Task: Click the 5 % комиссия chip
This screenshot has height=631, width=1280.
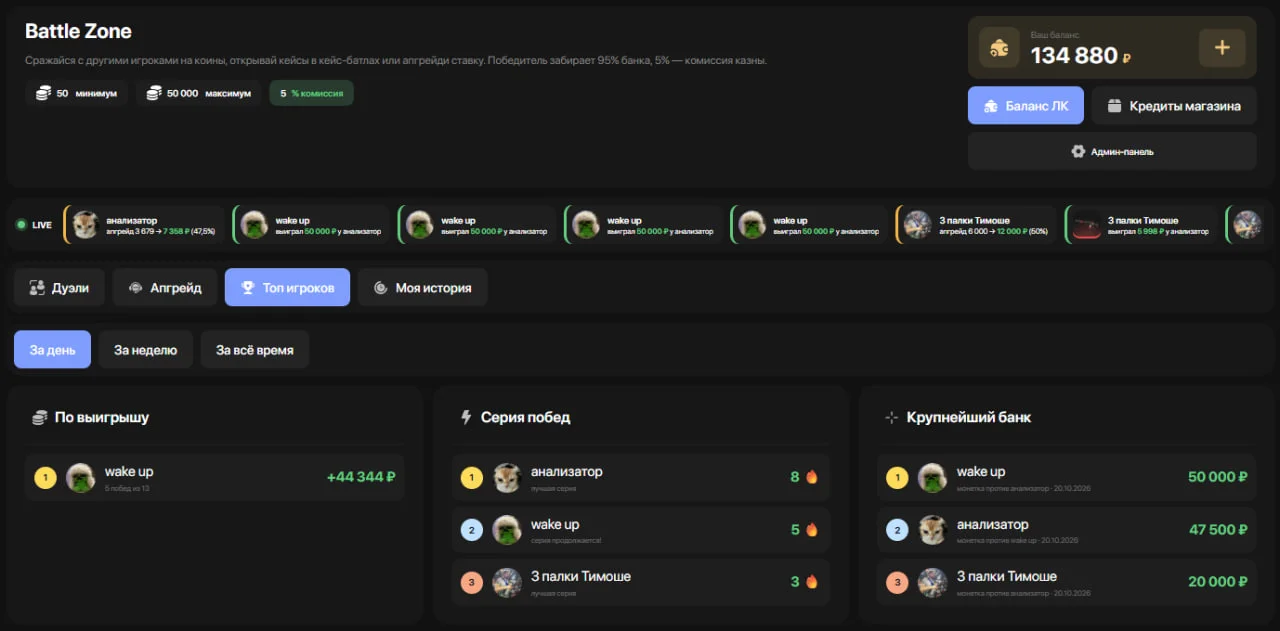Action: click(311, 93)
